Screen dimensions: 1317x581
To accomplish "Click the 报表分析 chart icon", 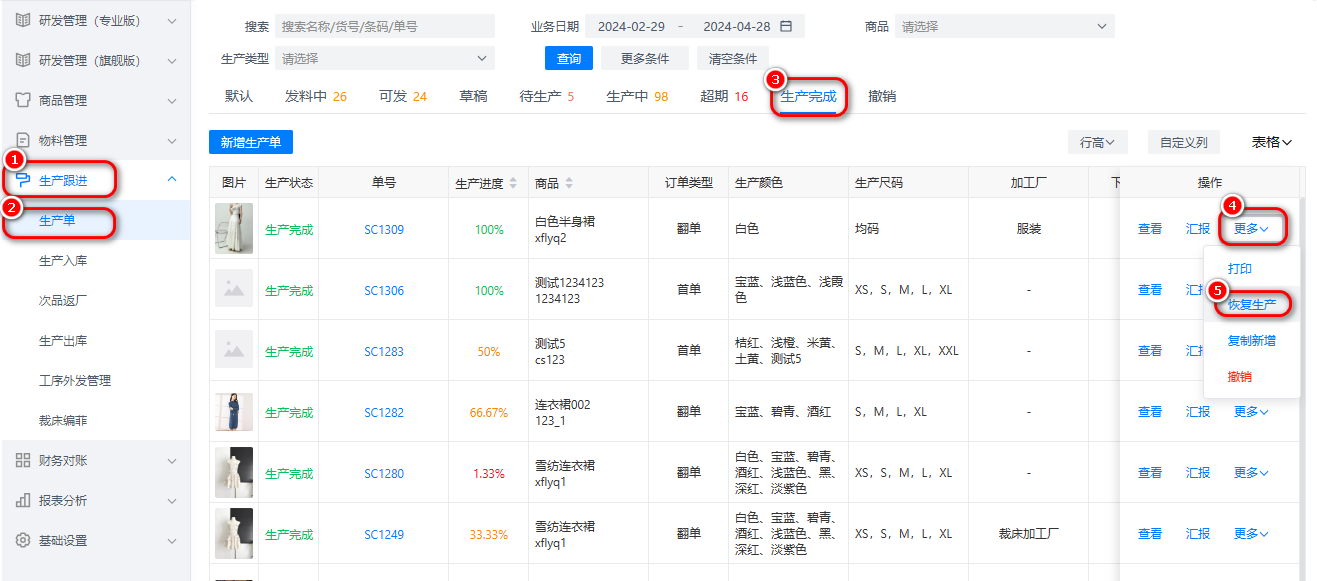I will point(23,500).
